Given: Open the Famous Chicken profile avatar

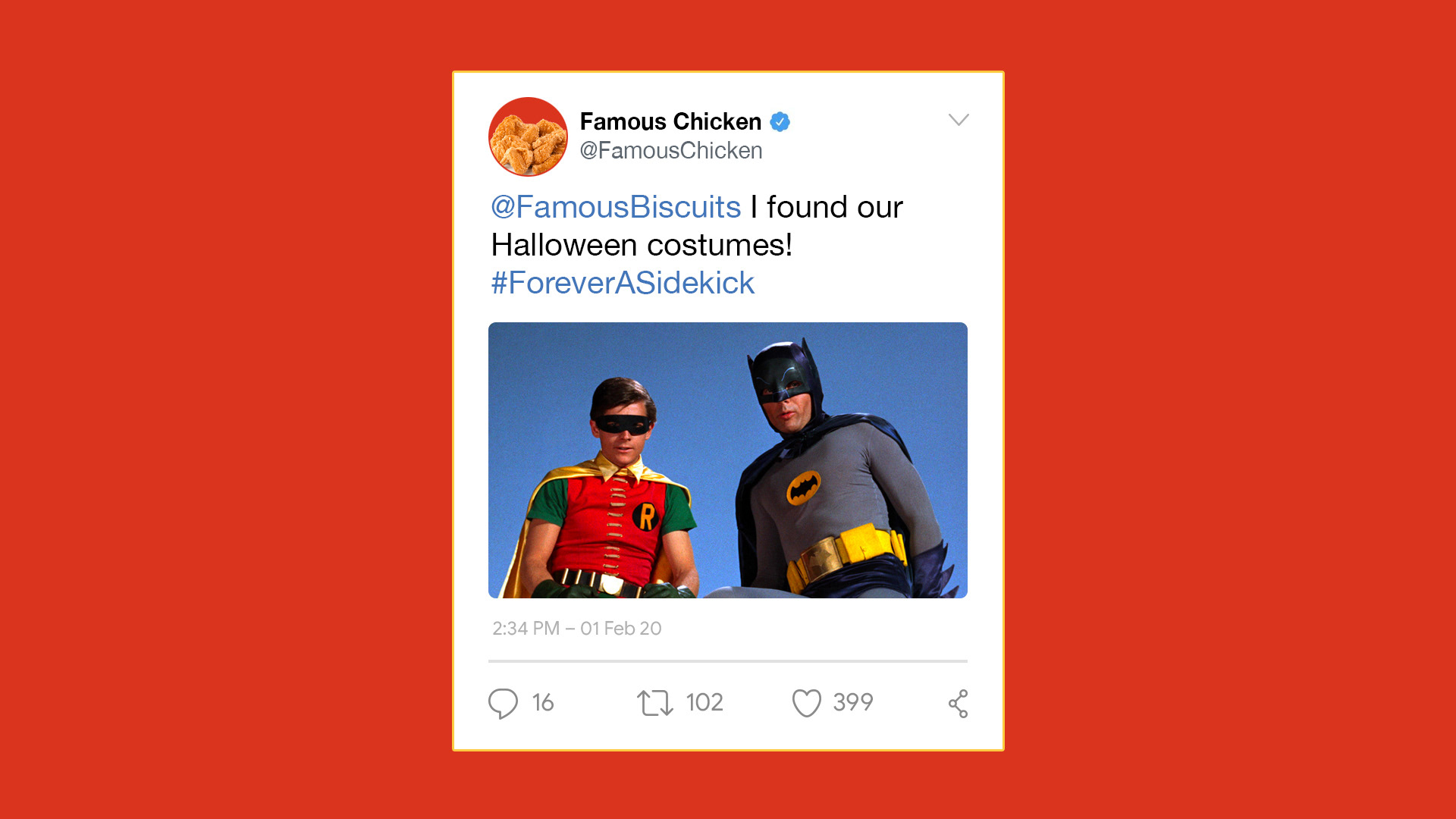Looking at the screenshot, I should (528, 136).
